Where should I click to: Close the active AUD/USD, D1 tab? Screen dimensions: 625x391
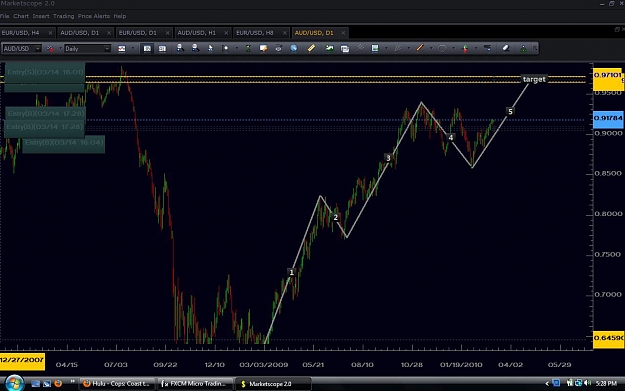pyautogui.click(x=343, y=33)
